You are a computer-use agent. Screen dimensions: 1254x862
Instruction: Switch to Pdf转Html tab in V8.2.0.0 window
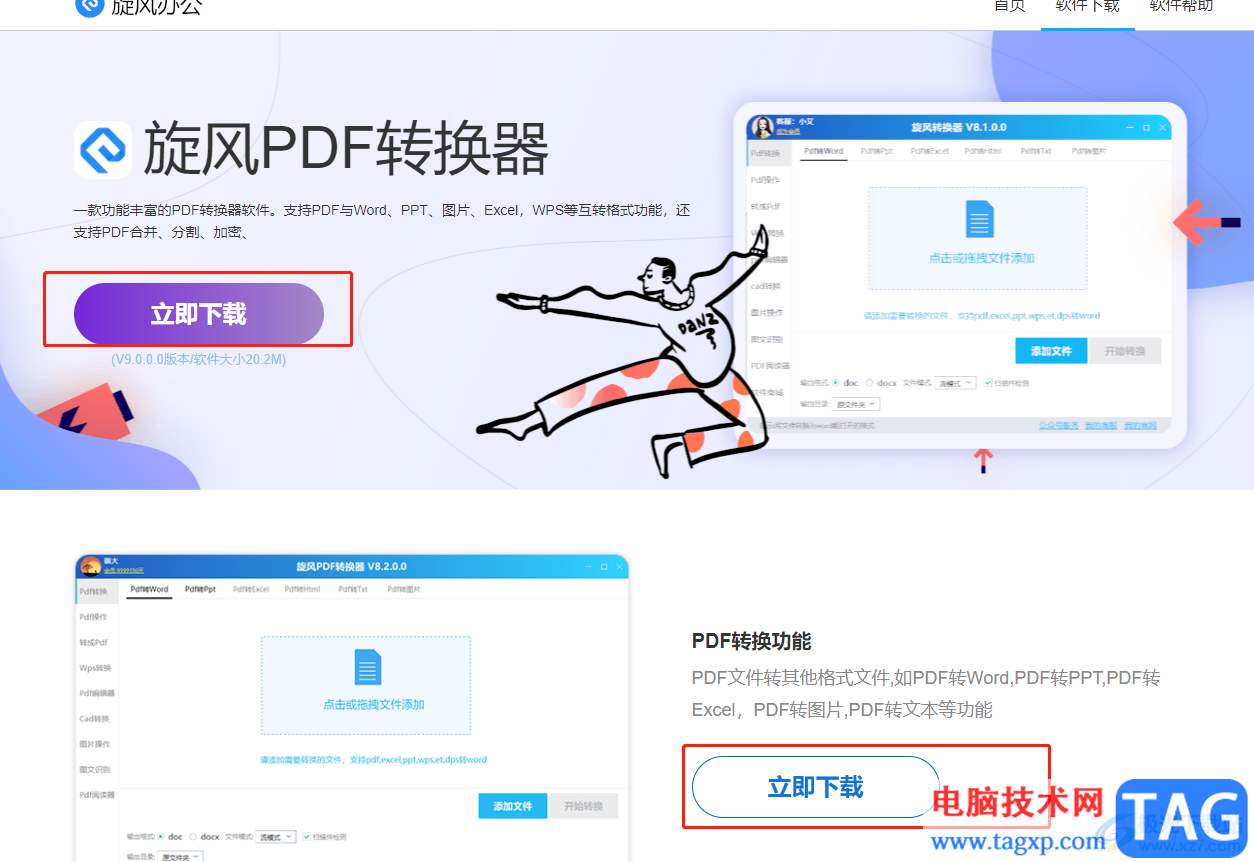coord(302,590)
